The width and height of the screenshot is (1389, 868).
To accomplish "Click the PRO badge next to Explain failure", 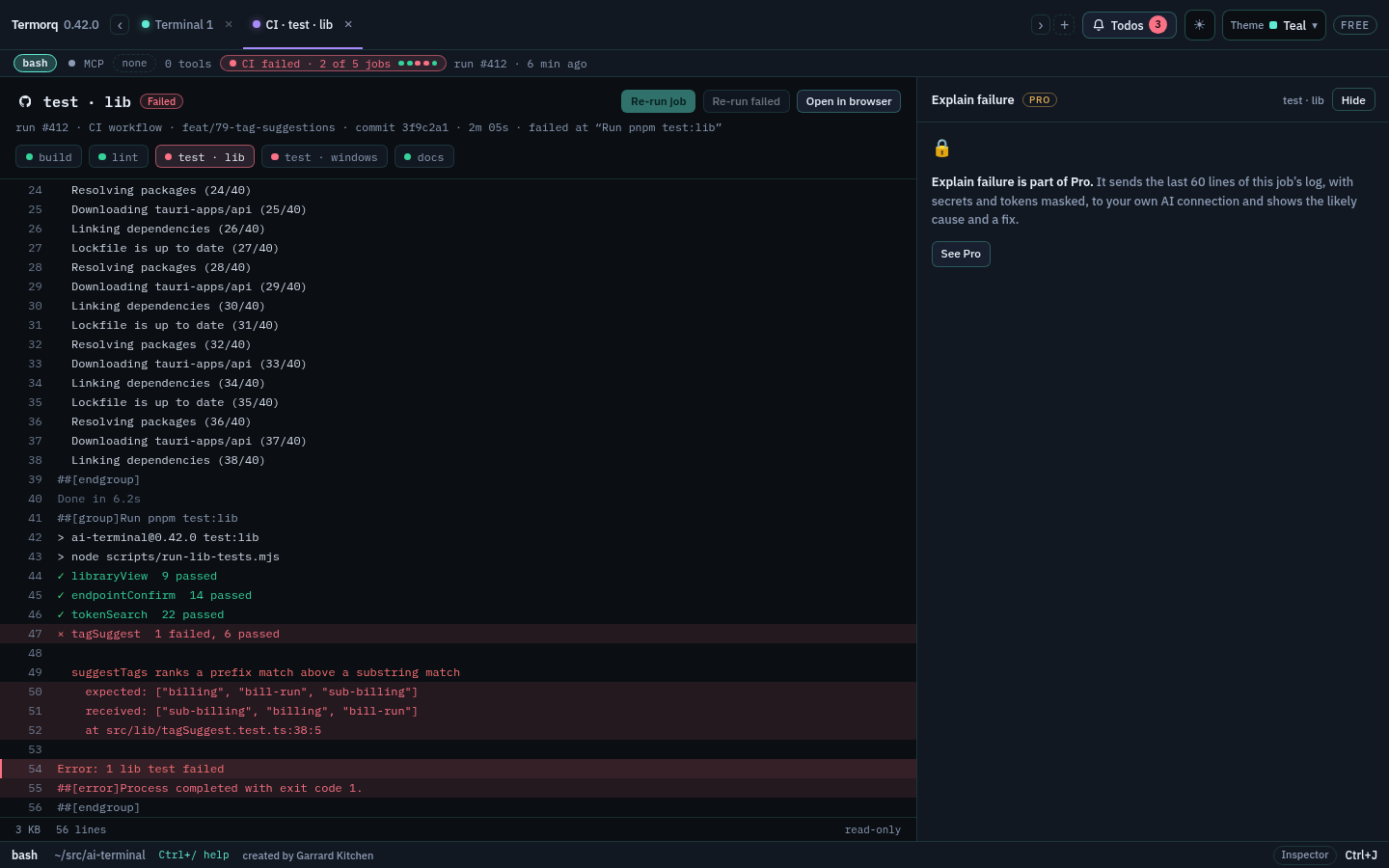I will [1039, 100].
